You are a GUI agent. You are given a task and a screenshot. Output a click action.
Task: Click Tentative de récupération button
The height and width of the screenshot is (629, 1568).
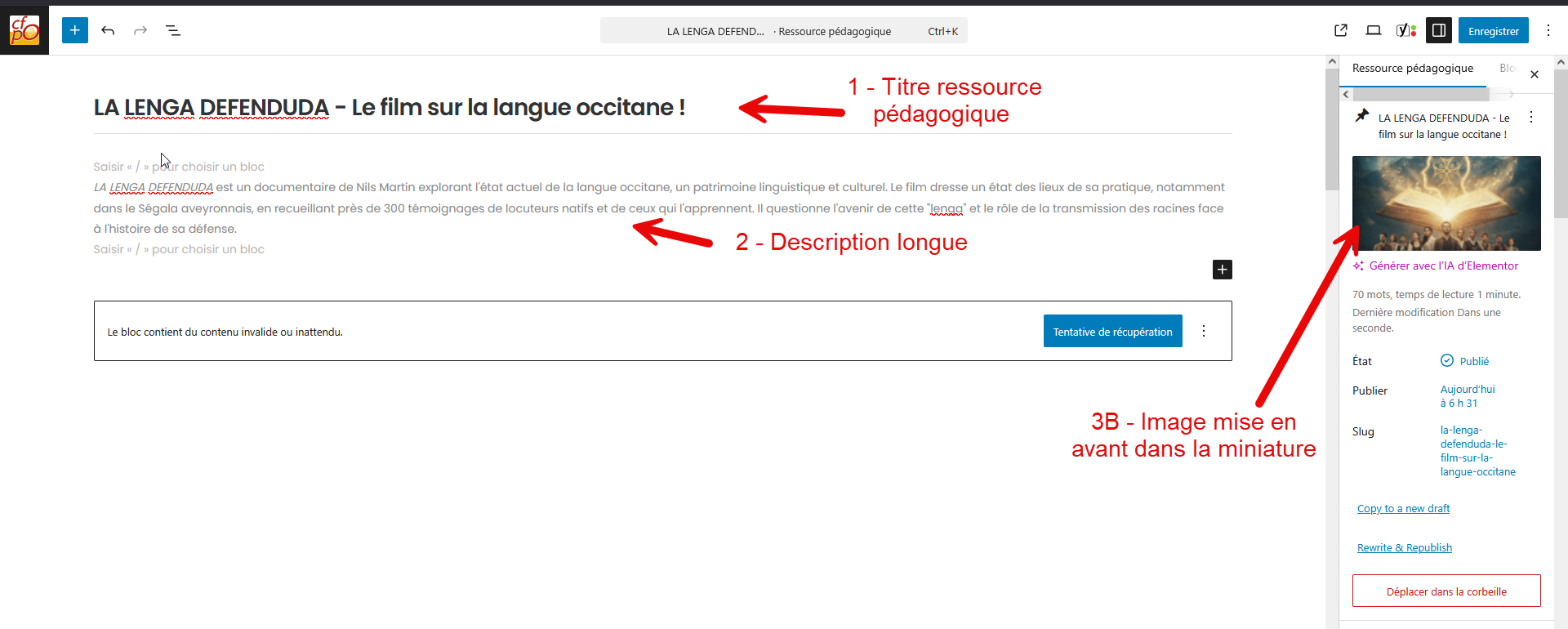tap(1112, 332)
